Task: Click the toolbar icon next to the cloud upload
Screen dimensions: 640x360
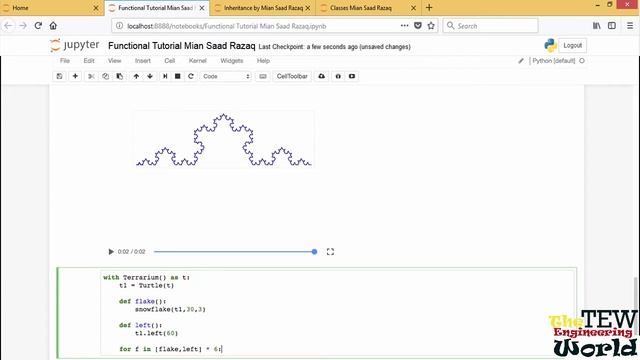Action: tap(338, 76)
